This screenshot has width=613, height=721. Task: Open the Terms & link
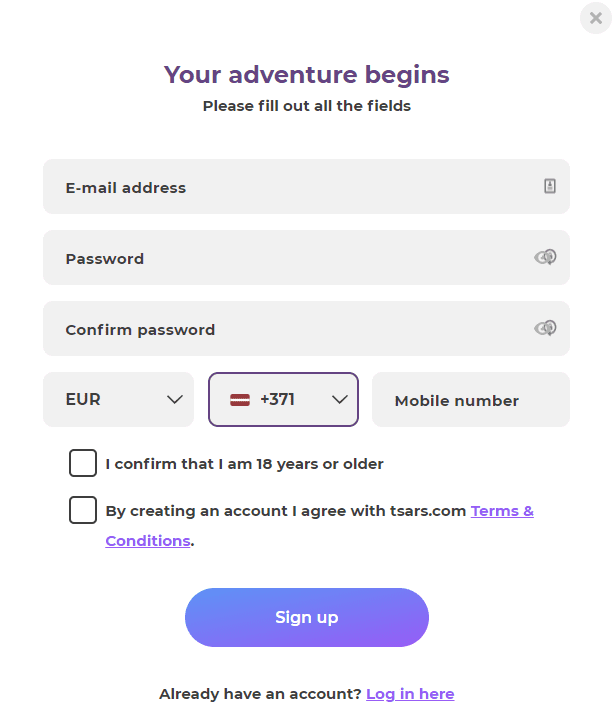(502, 511)
